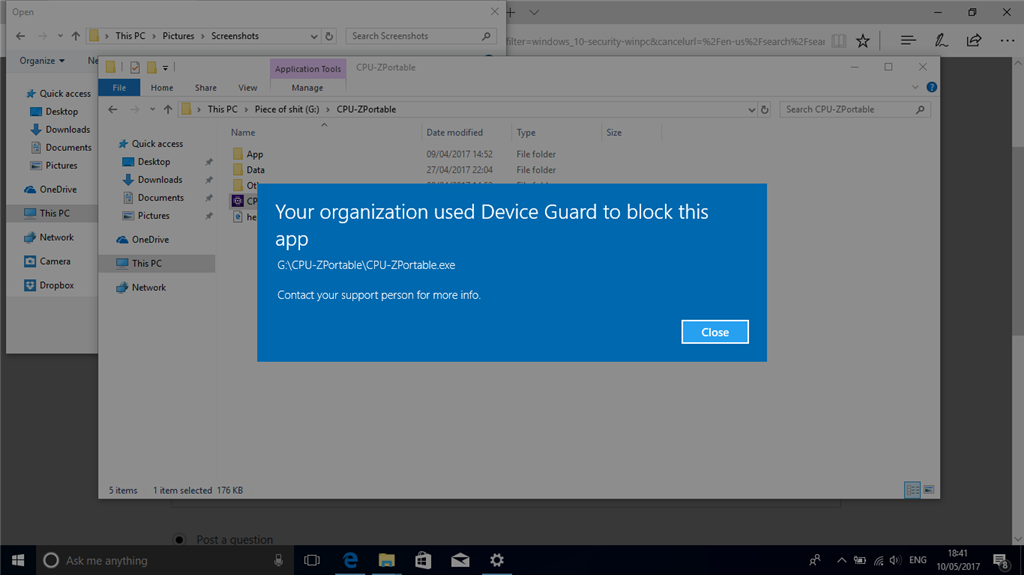This screenshot has width=1024, height=575.
Task: Open the Share ribbon tab
Action: click(206, 88)
